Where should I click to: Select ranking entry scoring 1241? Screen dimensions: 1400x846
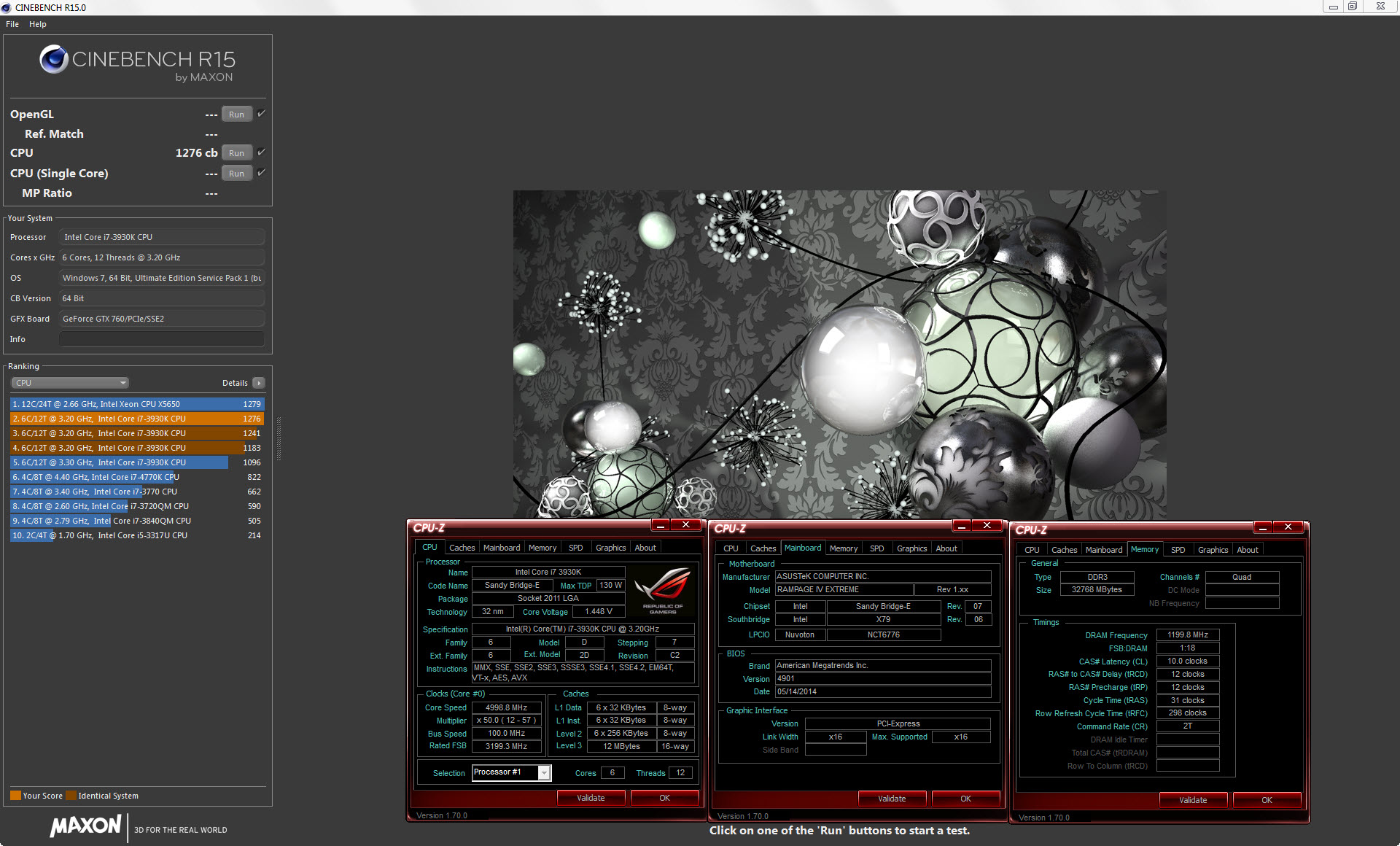click(137, 433)
